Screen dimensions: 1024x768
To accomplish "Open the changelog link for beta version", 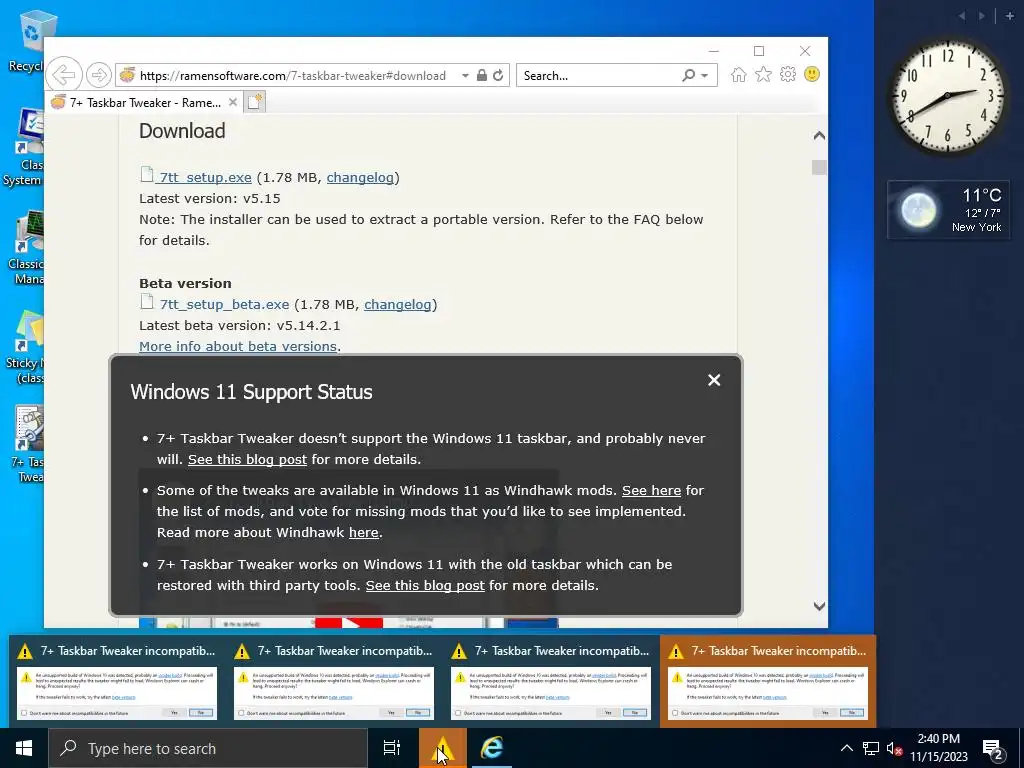I will [398, 304].
